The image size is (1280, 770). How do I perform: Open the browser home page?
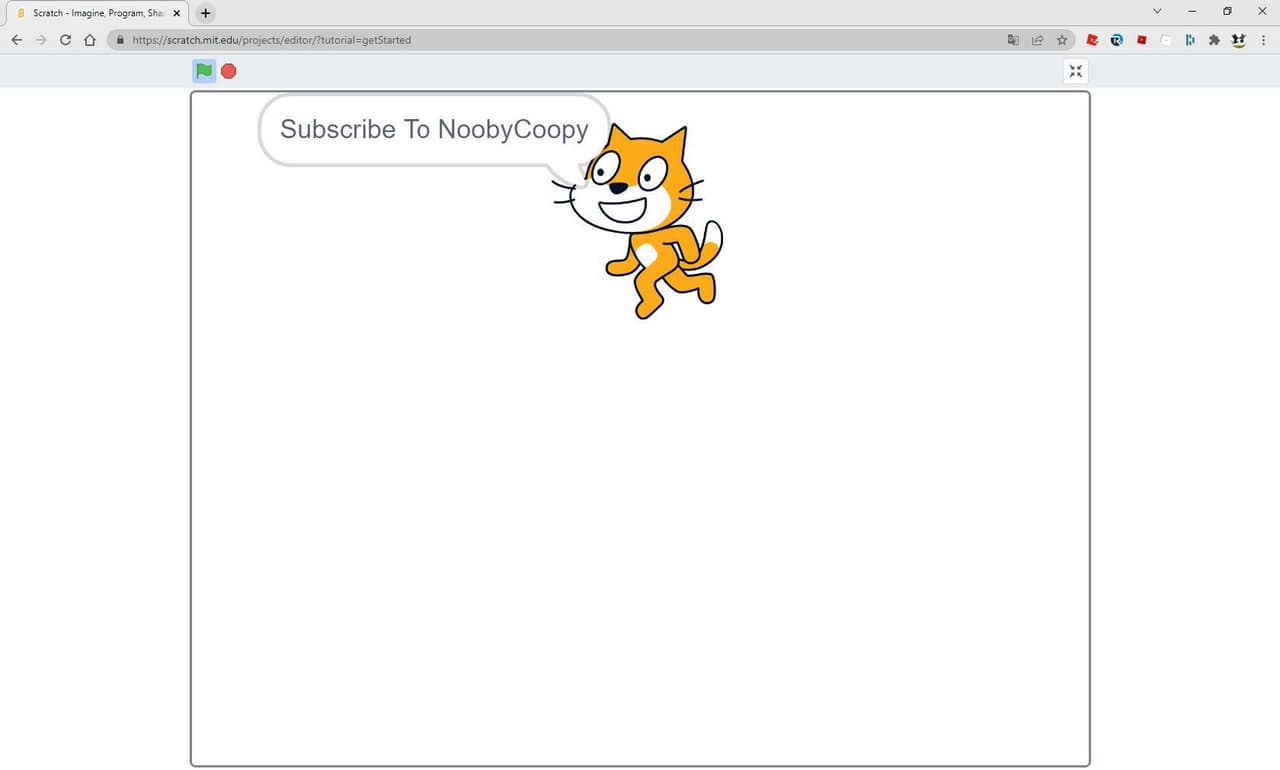(90, 40)
